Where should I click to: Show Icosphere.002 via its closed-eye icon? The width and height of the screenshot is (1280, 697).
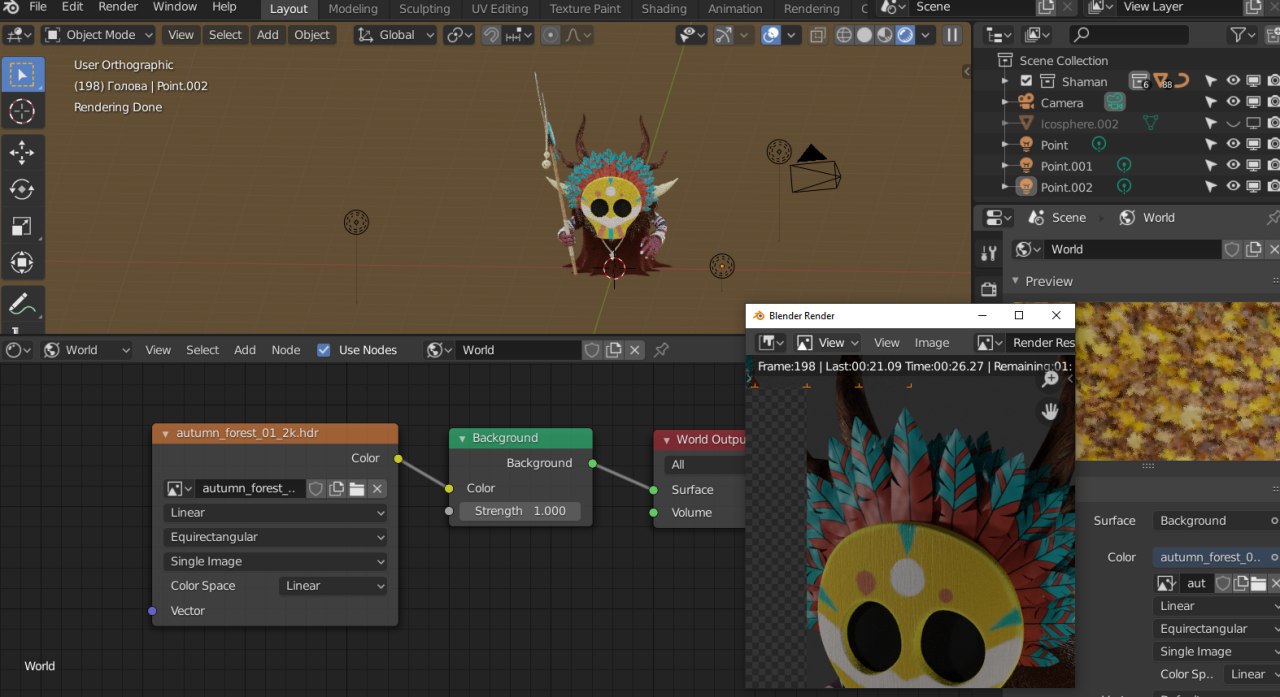(1233, 124)
